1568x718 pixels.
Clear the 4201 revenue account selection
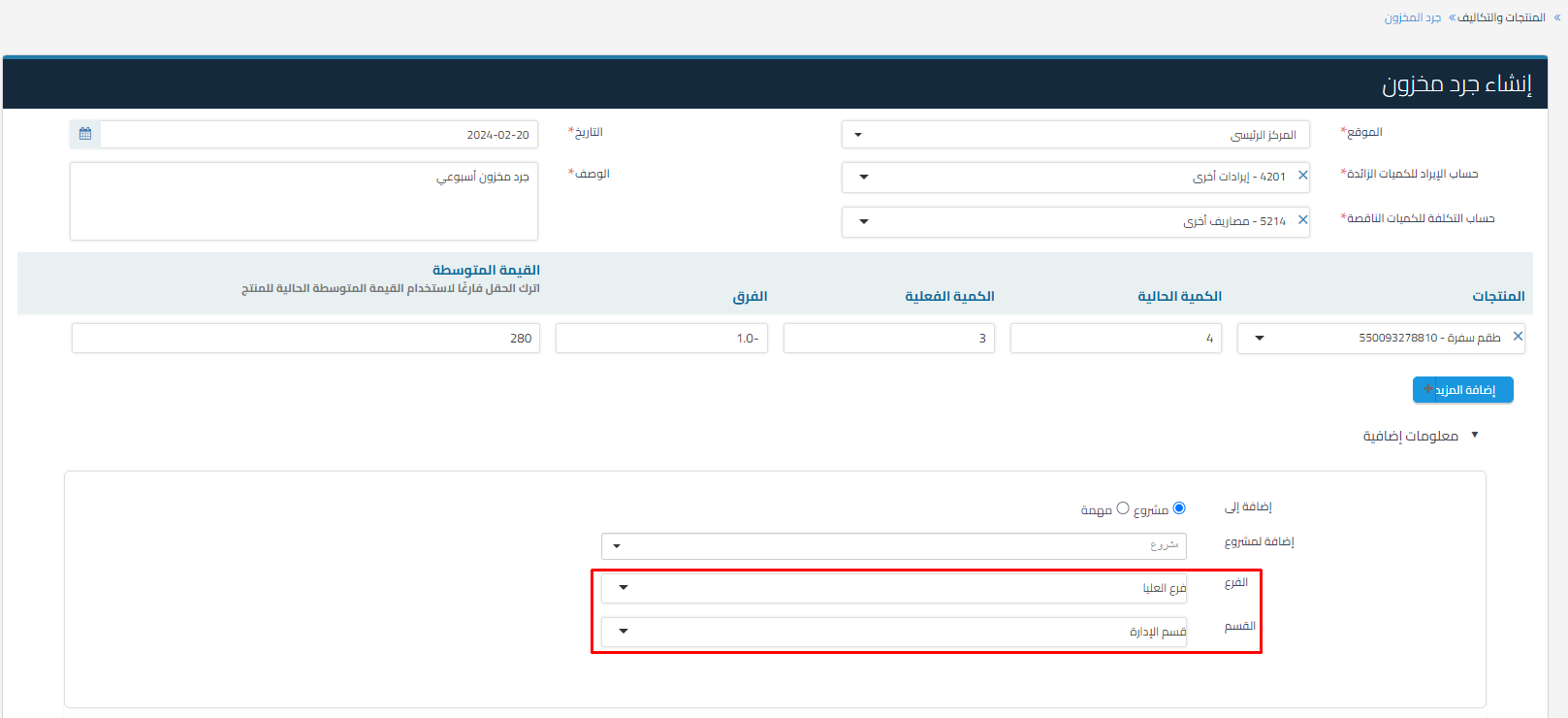[1302, 176]
